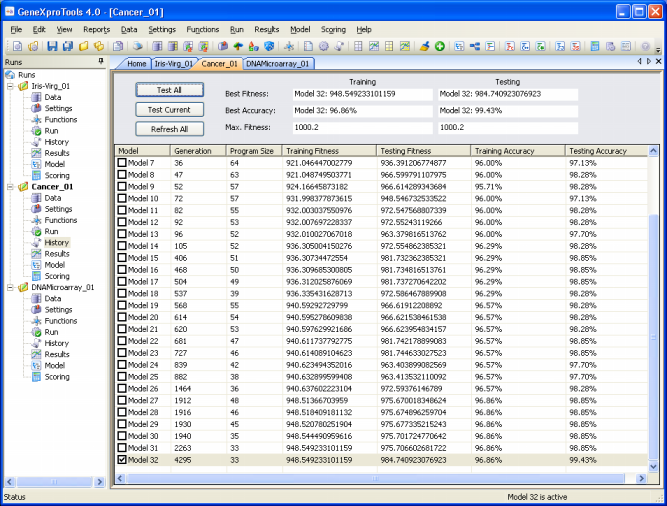The image size is (667, 506).
Task: Sort by Training Fitness column header
Action: click(x=311, y=150)
